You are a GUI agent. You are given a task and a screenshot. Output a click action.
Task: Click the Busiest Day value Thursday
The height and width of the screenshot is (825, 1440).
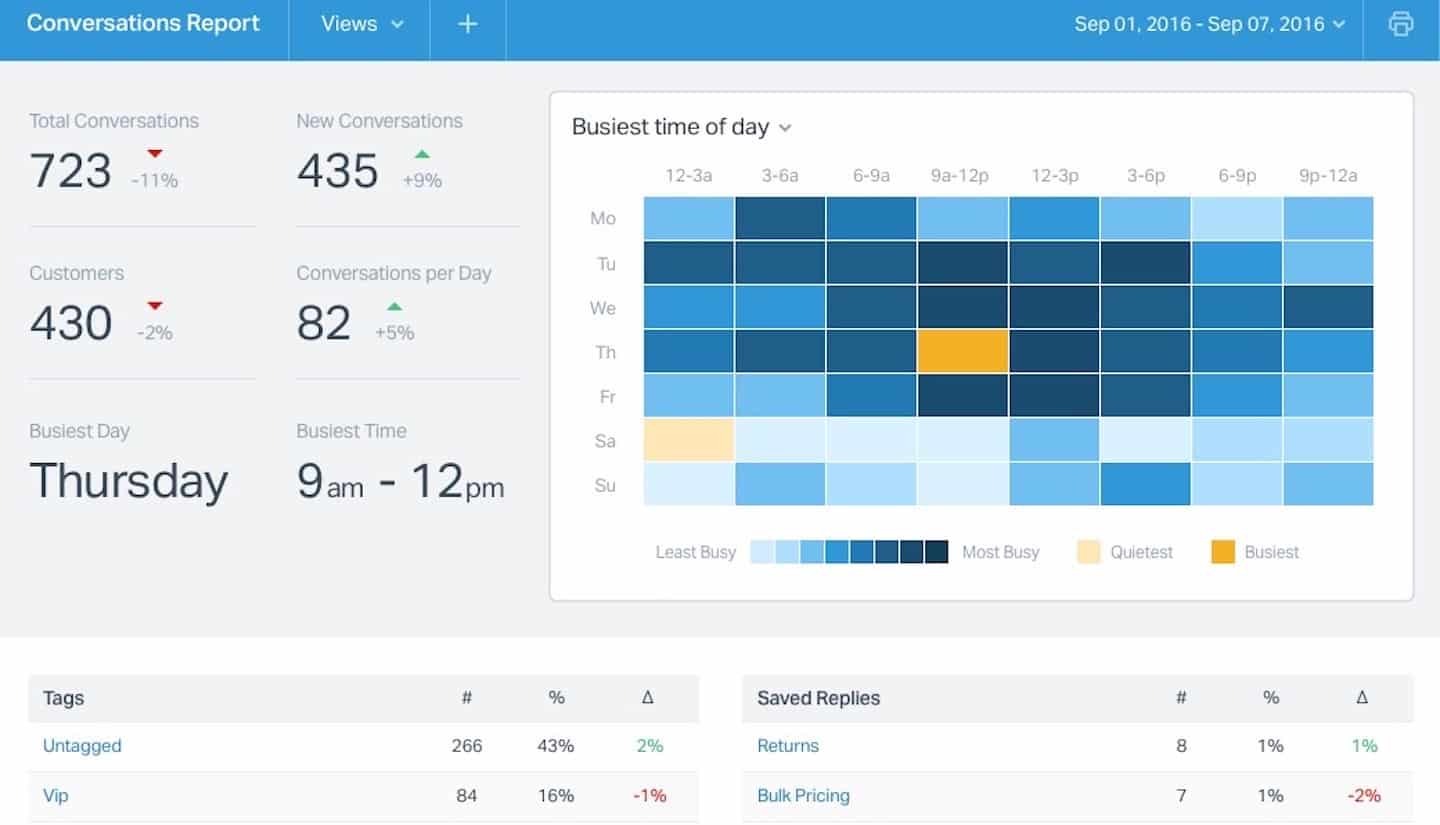tap(129, 481)
